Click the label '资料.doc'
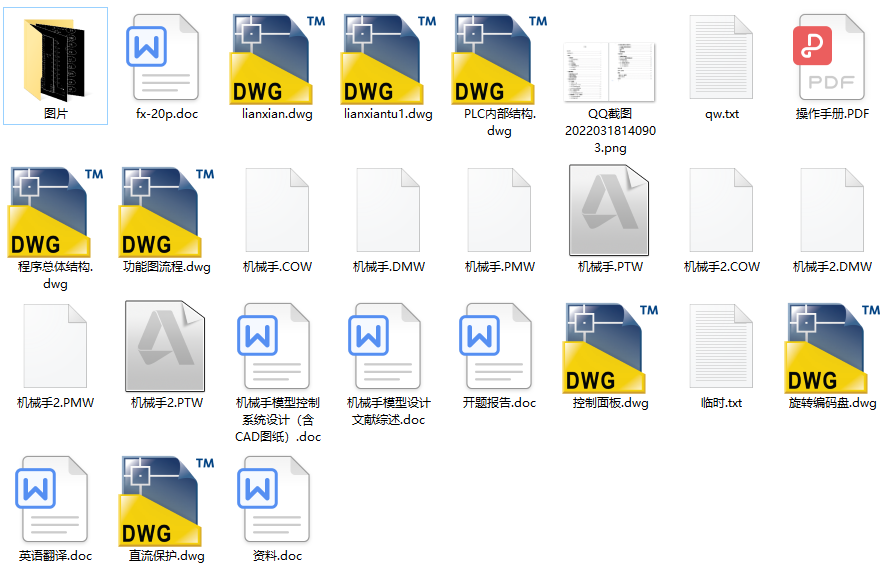This screenshot has height=581, width=884. (277, 556)
